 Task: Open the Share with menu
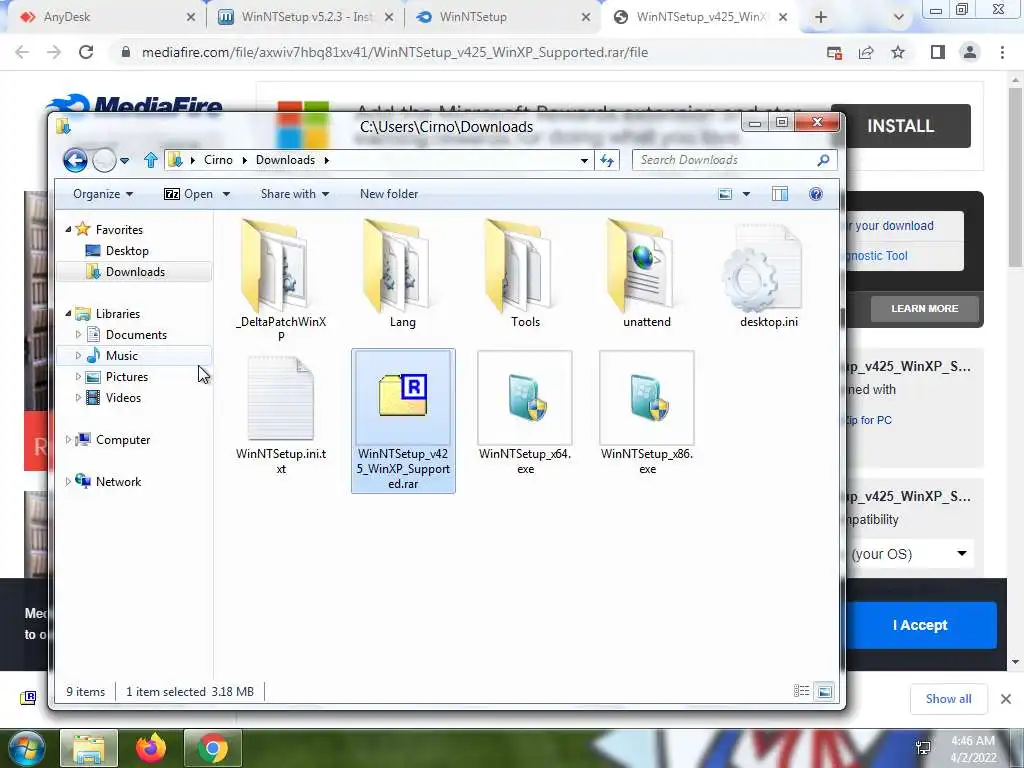(x=295, y=194)
